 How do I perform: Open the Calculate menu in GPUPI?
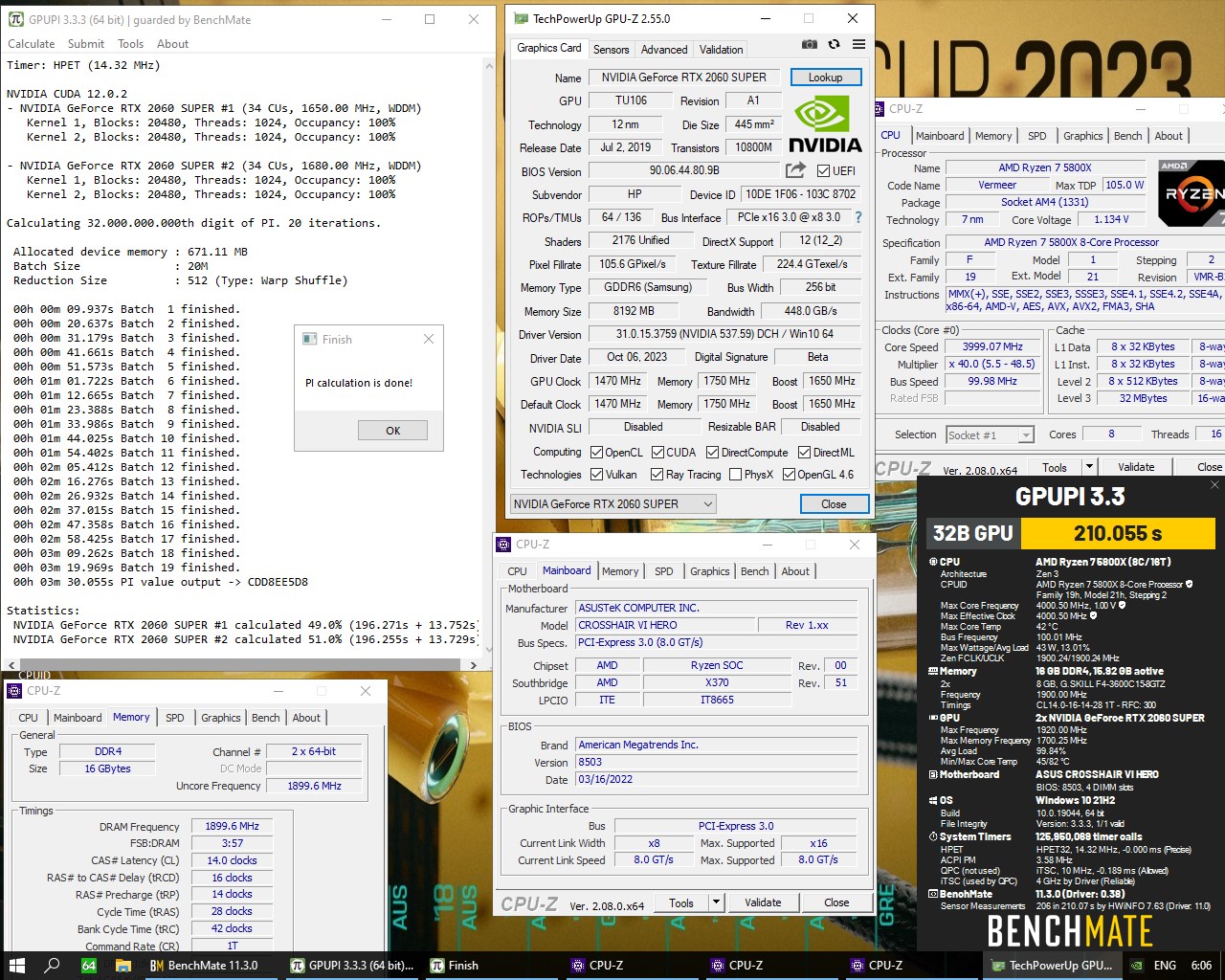[32, 44]
